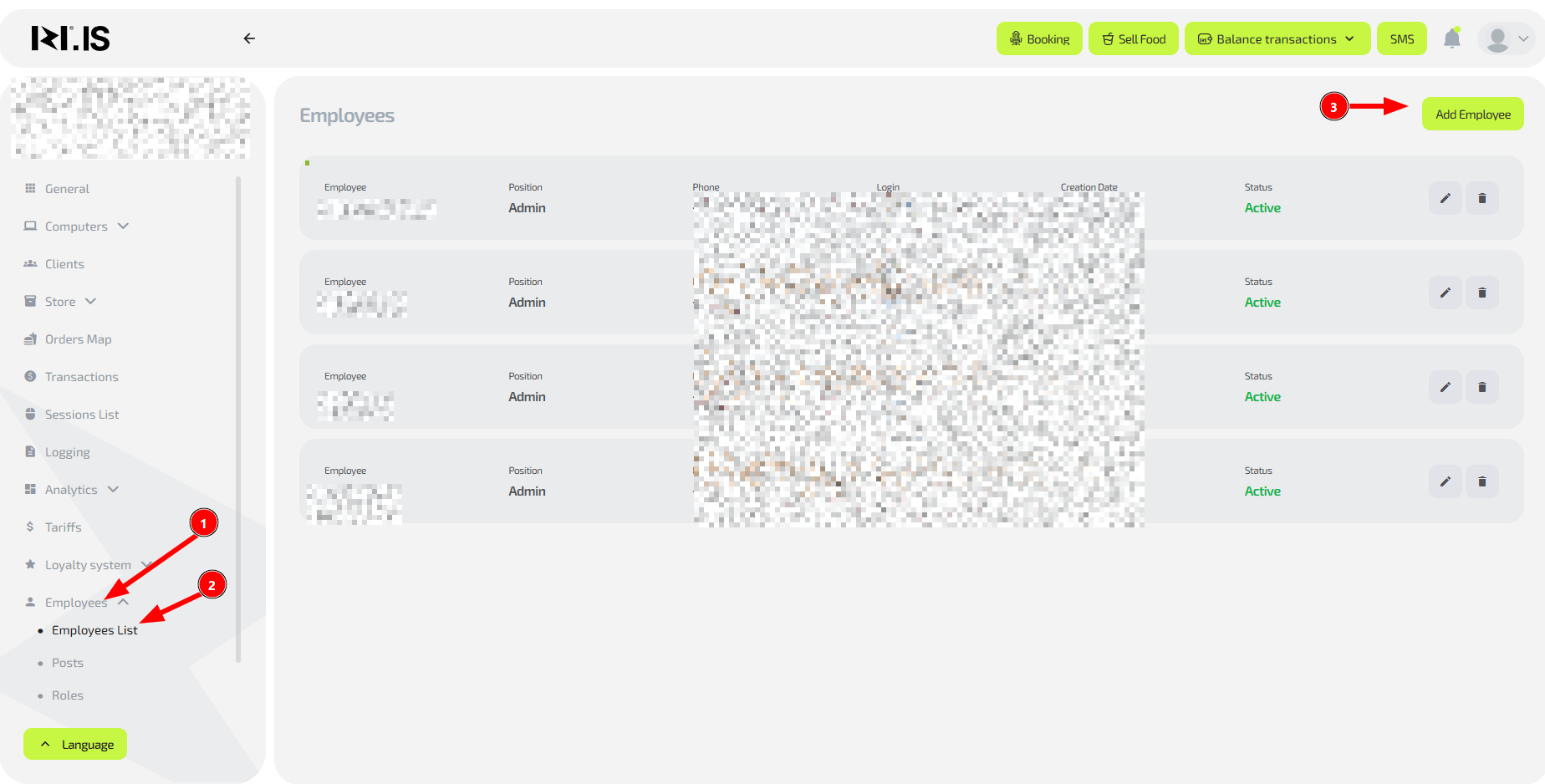The width and height of the screenshot is (1545, 784).
Task: Open the Roles submenu item
Action: (x=68, y=695)
